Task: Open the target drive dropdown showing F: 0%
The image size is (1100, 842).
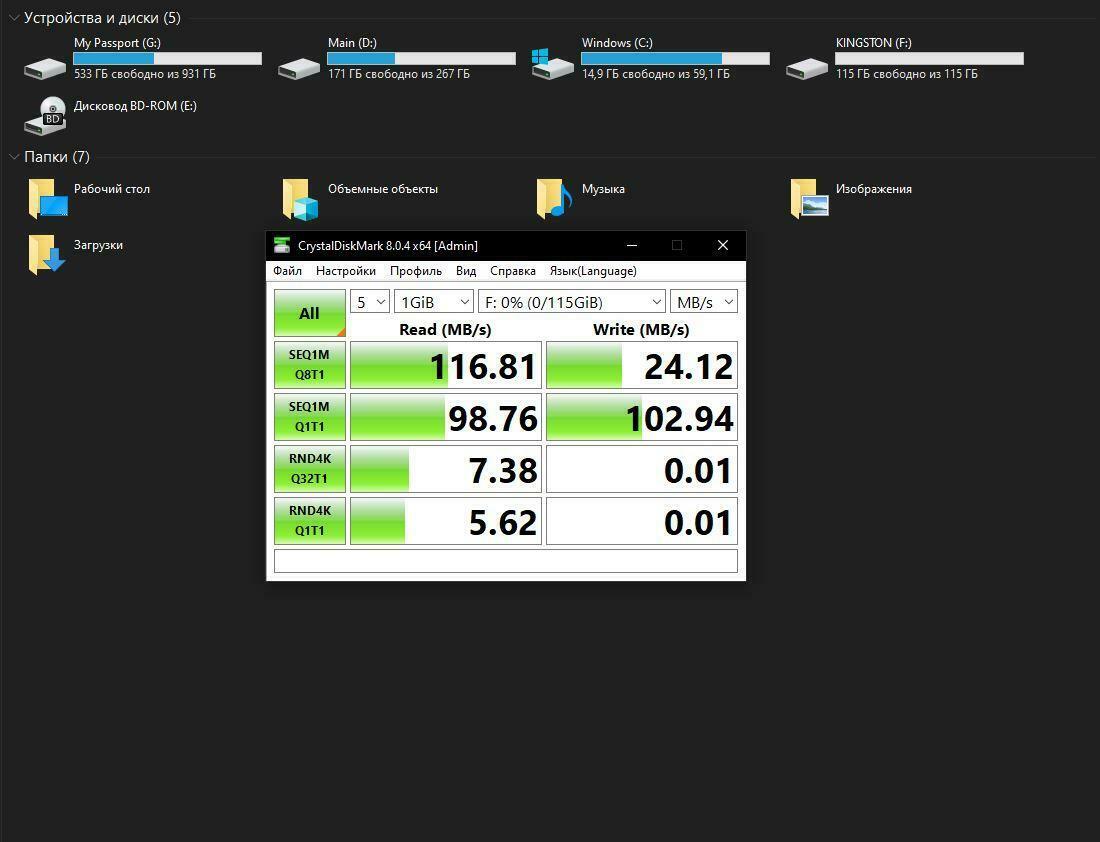Action: click(x=572, y=302)
